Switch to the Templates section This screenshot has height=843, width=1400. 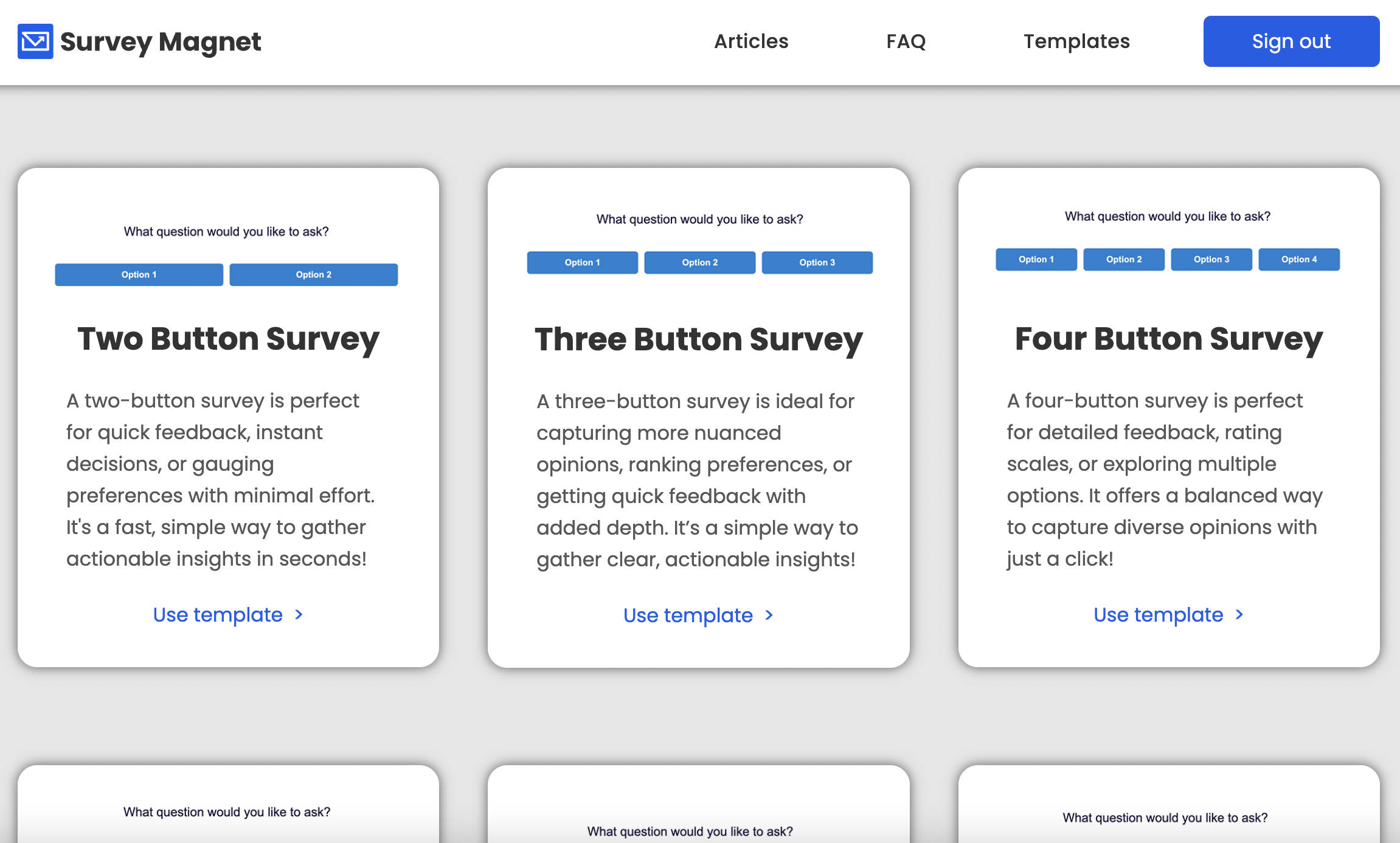point(1076,41)
